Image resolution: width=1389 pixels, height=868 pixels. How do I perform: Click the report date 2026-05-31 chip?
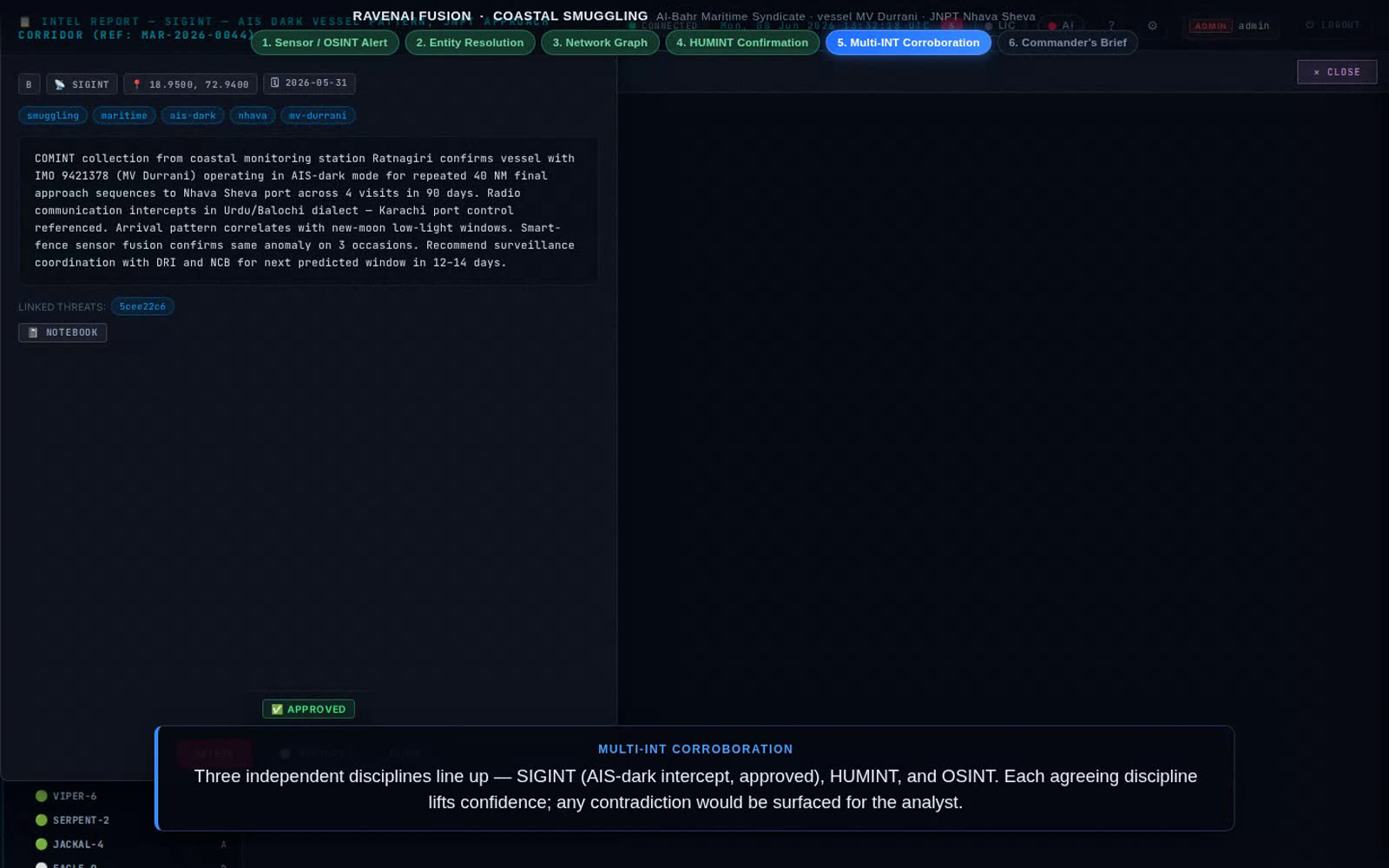tap(309, 83)
